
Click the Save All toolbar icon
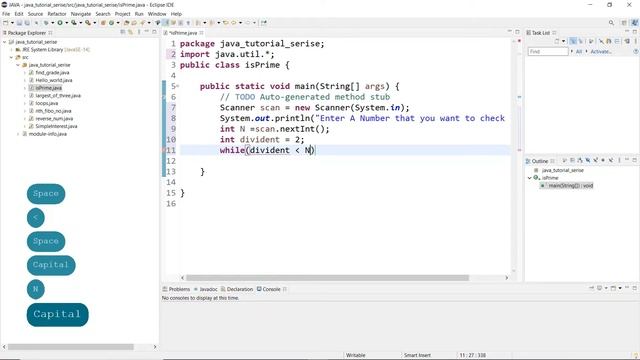click(27, 23)
